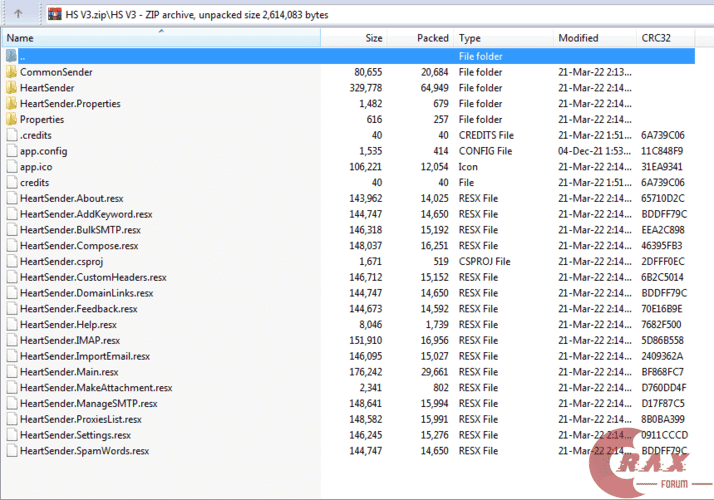This screenshot has height=500, width=714.
Task: Select the CommonSender folder icon
Action: pyautogui.click(x=11, y=72)
